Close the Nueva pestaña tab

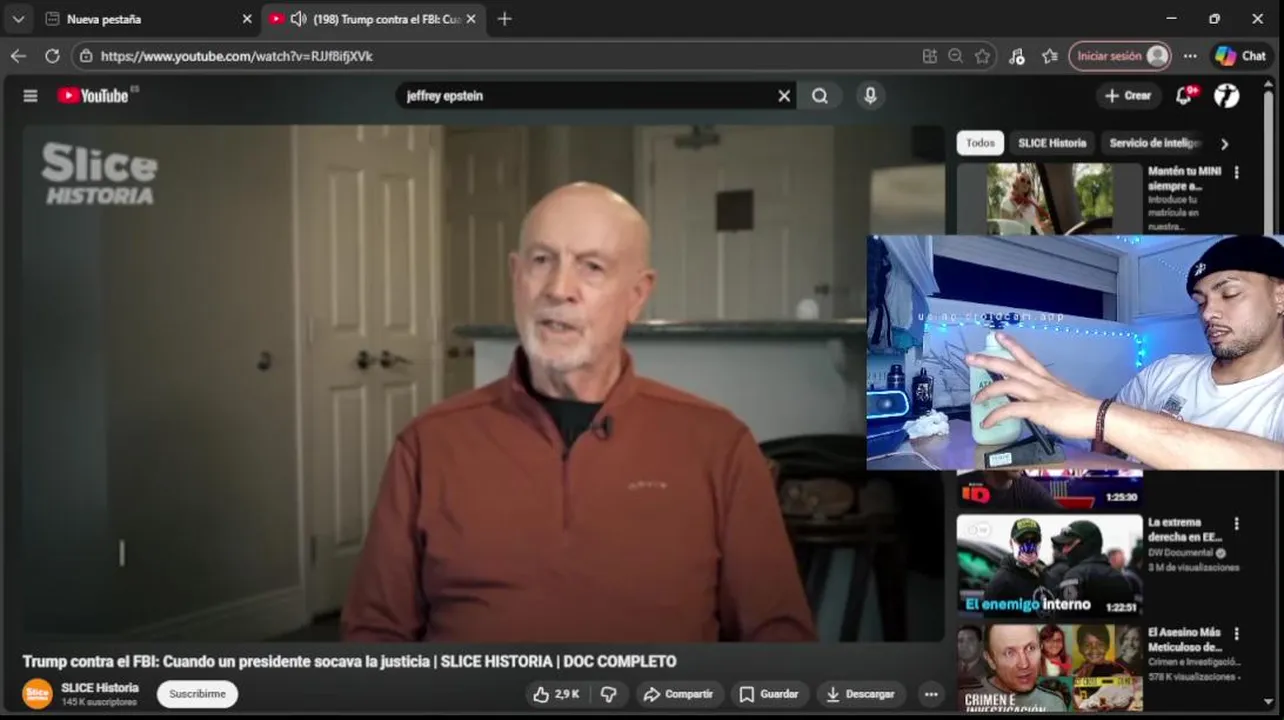tap(247, 19)
